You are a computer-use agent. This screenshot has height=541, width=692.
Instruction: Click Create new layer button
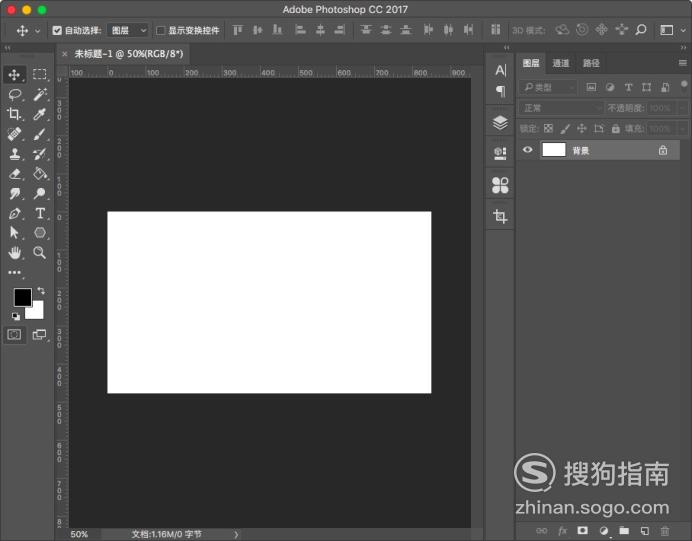[645, 531]
